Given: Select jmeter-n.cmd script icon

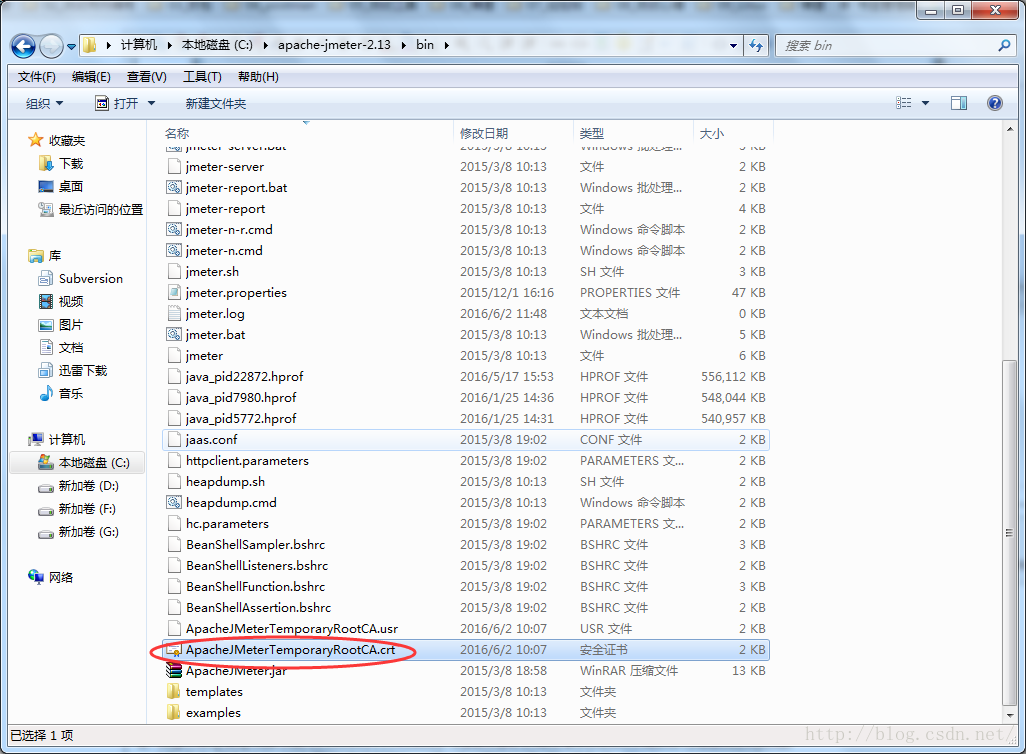Looking at the screenshot, I should pos(173,251).
